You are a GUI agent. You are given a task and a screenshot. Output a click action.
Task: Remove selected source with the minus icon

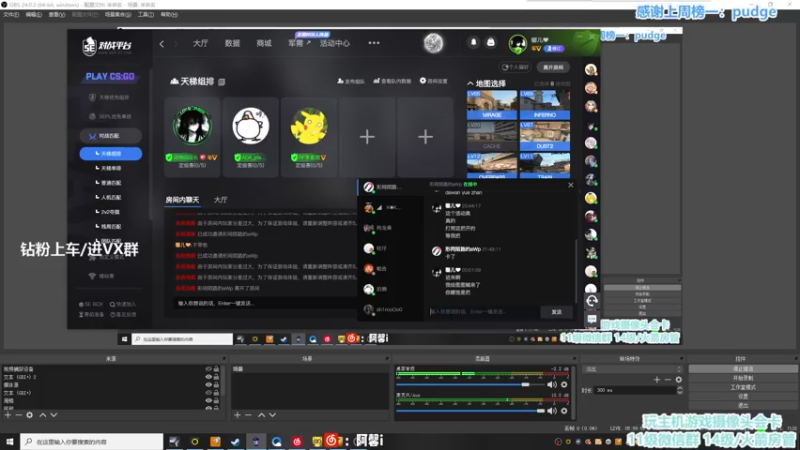tap(18, 415)
